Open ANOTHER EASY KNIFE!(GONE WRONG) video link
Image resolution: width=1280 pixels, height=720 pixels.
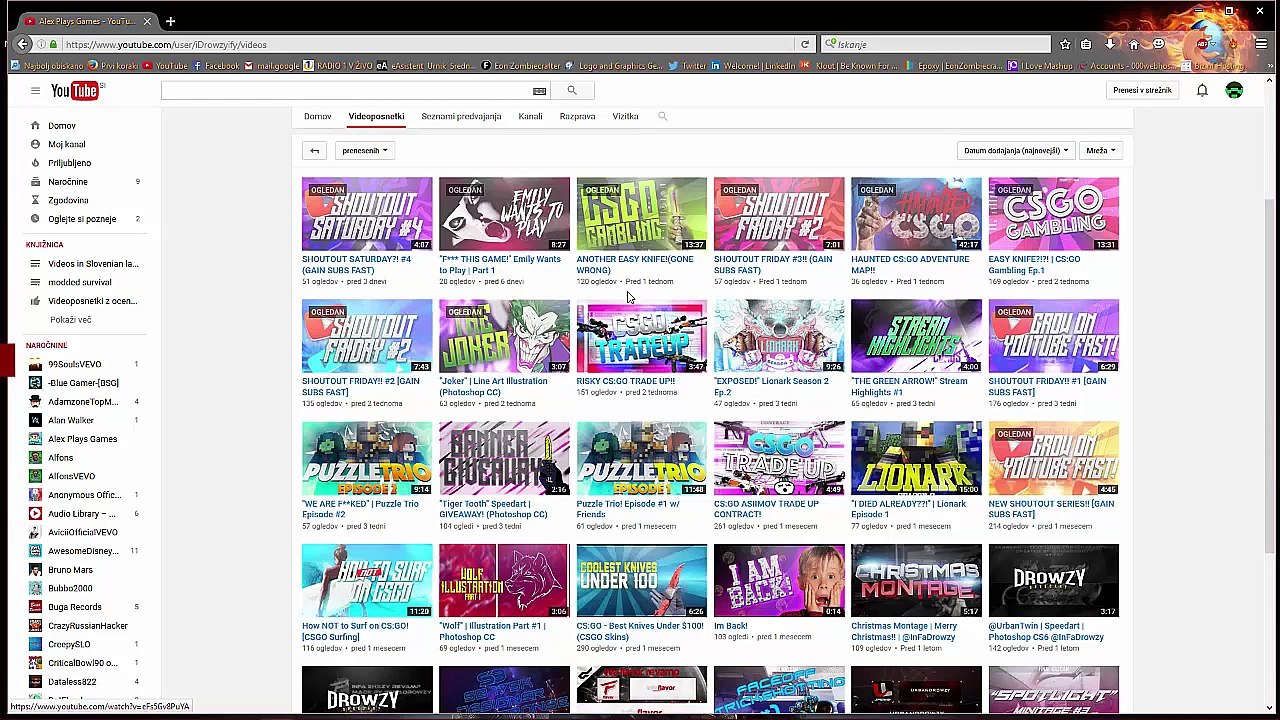coord(635,265)
